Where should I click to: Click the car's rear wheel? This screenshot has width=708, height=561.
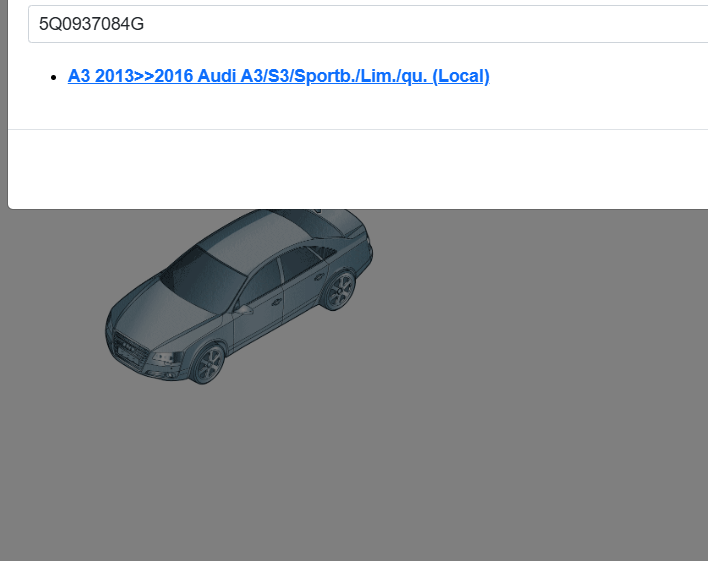pyautogui.click(x=338, y=291)
